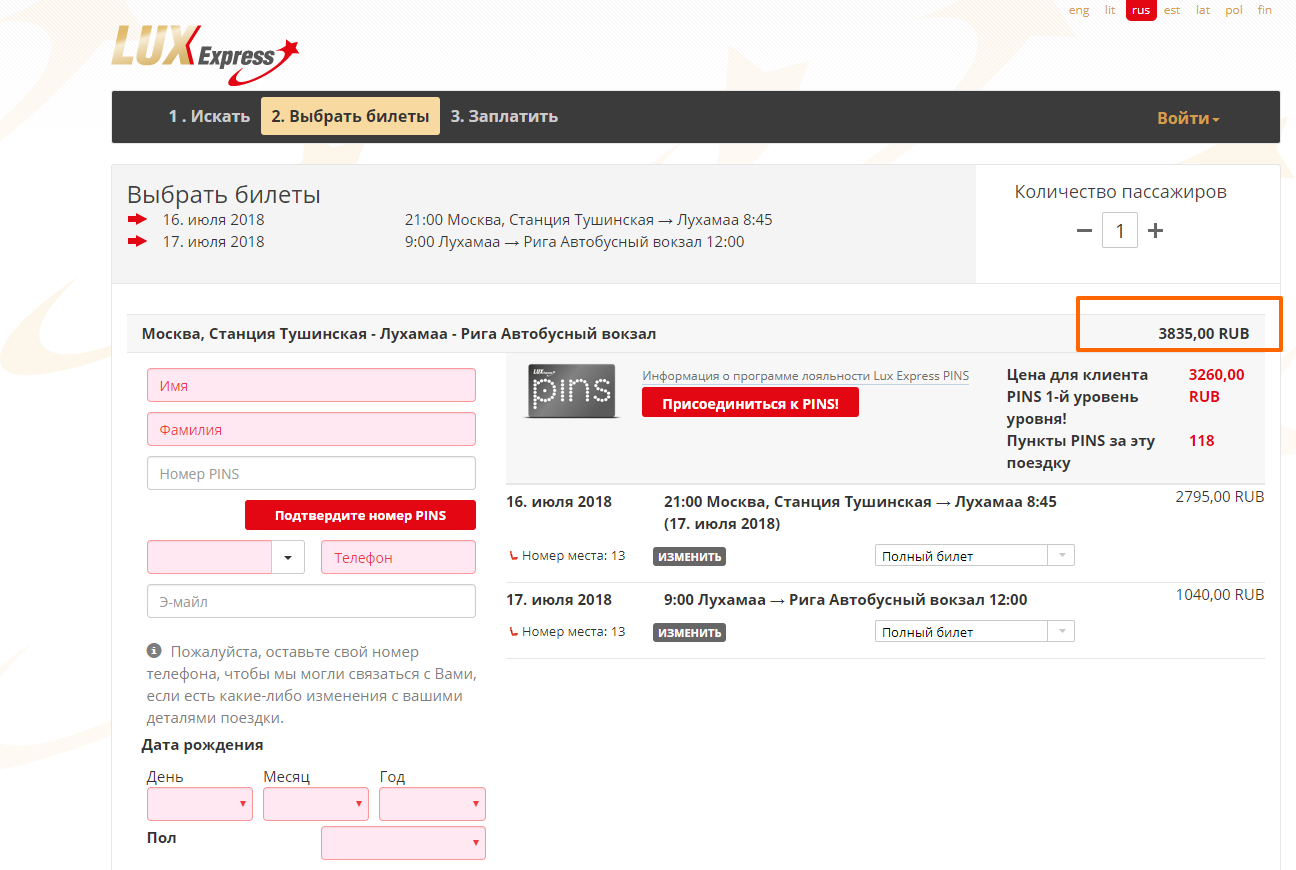This screenshot has height=870, width=1296.
Task: Click ИЗМЕНИТЬ for Лухамаа–Рига seat
Action: click(x=690, y=632)
